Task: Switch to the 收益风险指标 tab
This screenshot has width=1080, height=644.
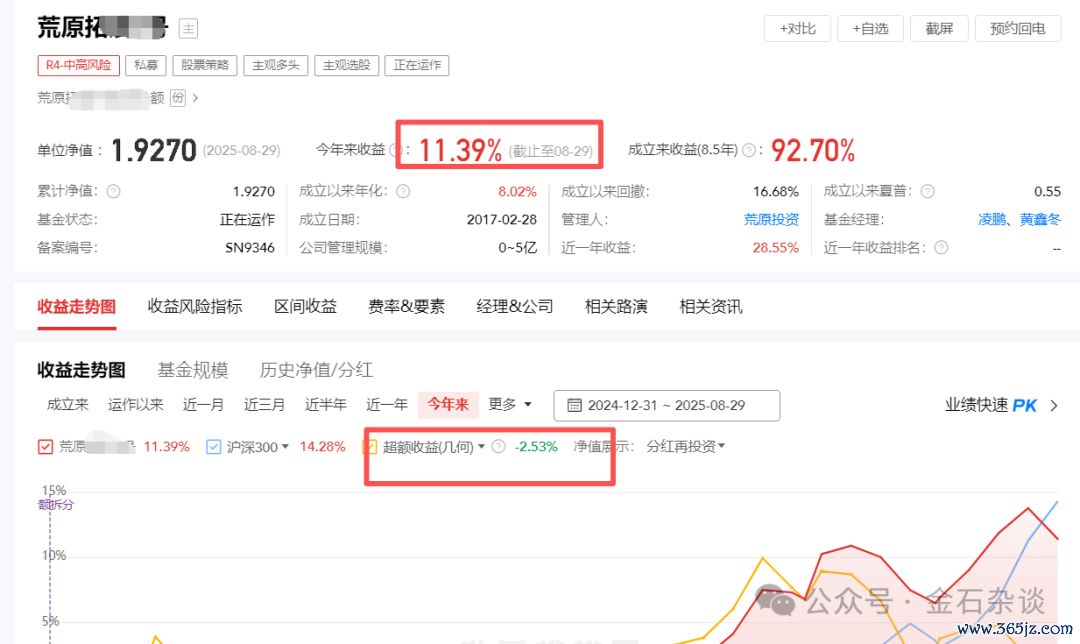Action: (195, 307)
